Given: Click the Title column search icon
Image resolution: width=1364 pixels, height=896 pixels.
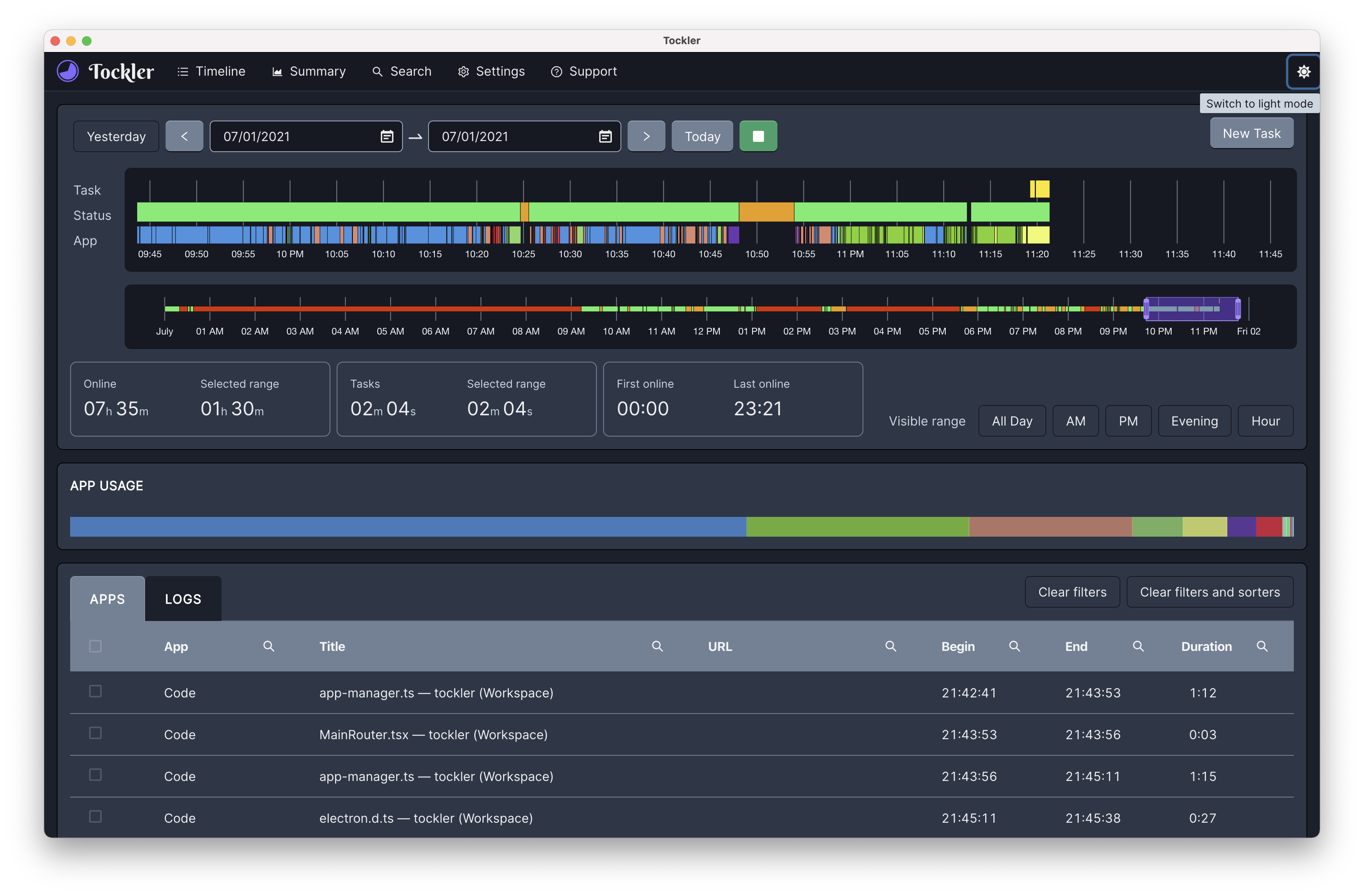Looking at the screenshot, I should coord(657,646).
